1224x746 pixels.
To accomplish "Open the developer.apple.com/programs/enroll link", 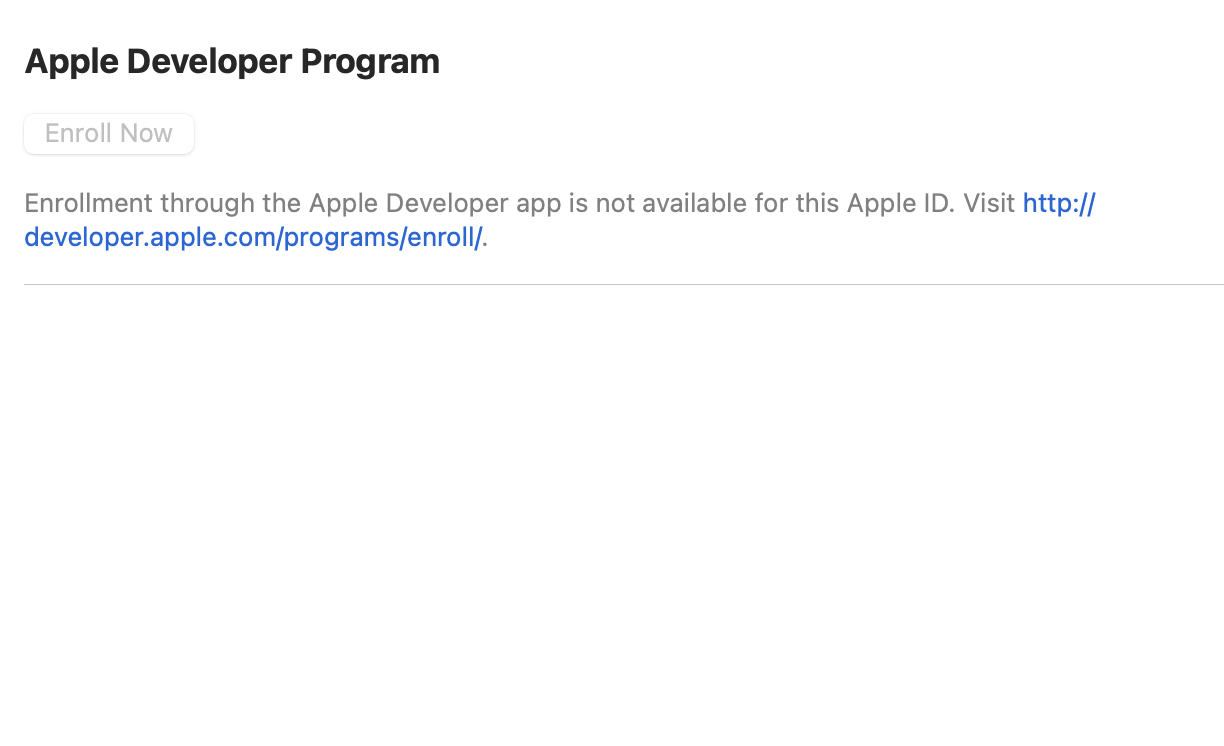I will click(254, 238).
